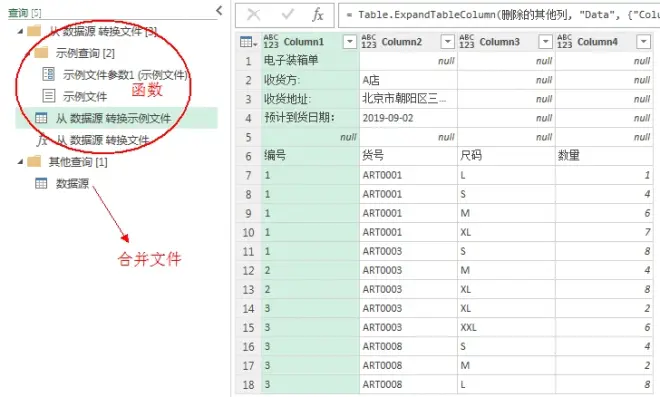The image size is (660, 397).
Task: Click the cell 收货地址:
Action: pos(310,99)
